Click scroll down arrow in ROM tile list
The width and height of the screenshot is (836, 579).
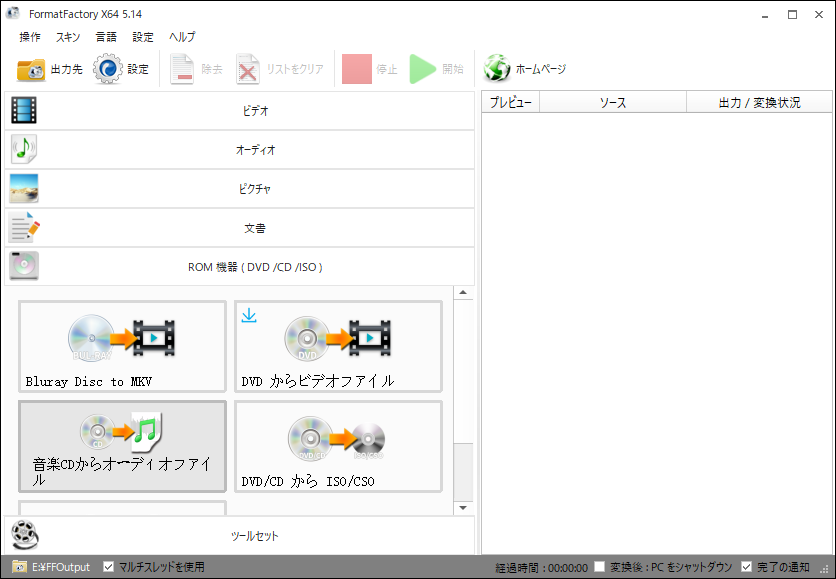[x=463, y=508]
